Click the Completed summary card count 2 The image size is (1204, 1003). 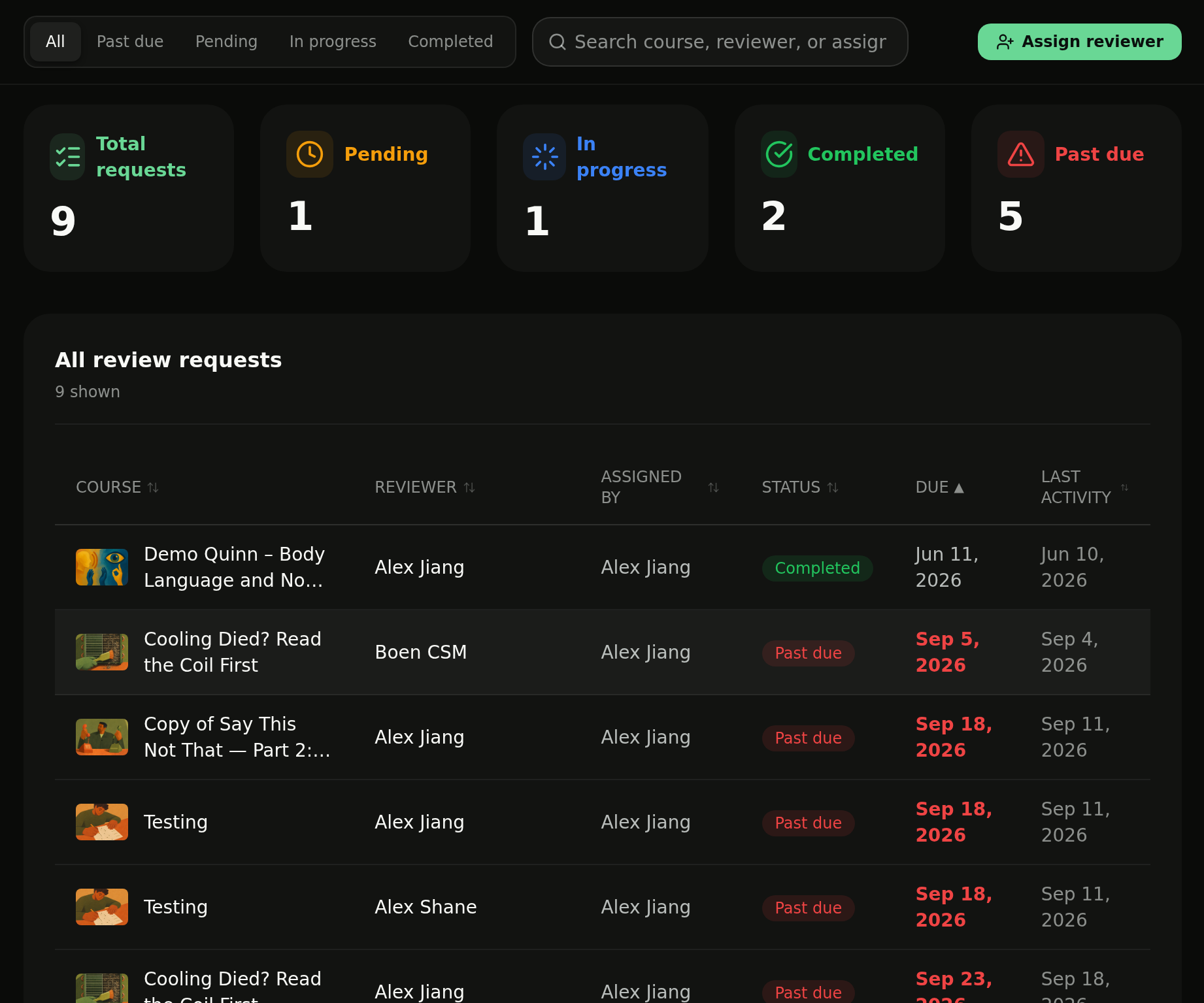[x=773, y=216]
